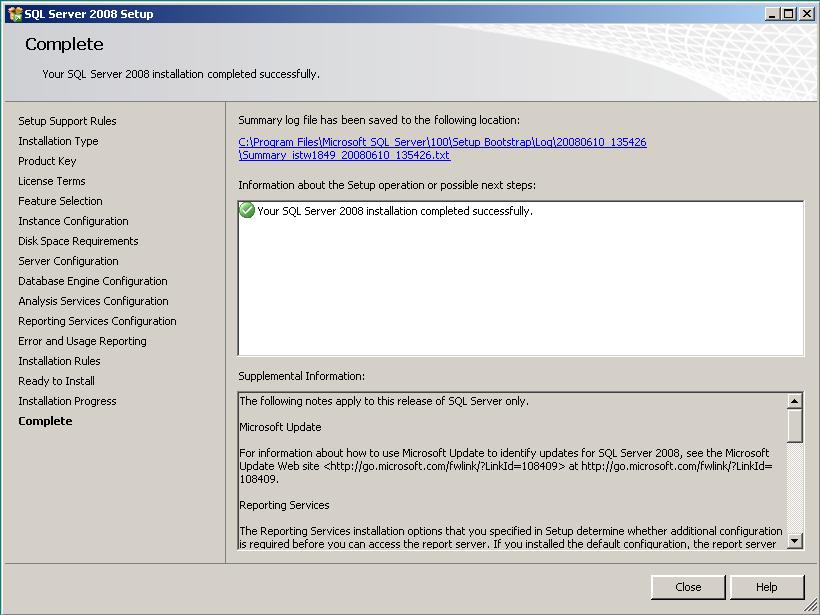
Task: Click the Close button
Action: pyautogui.click(x=688, y=587)
